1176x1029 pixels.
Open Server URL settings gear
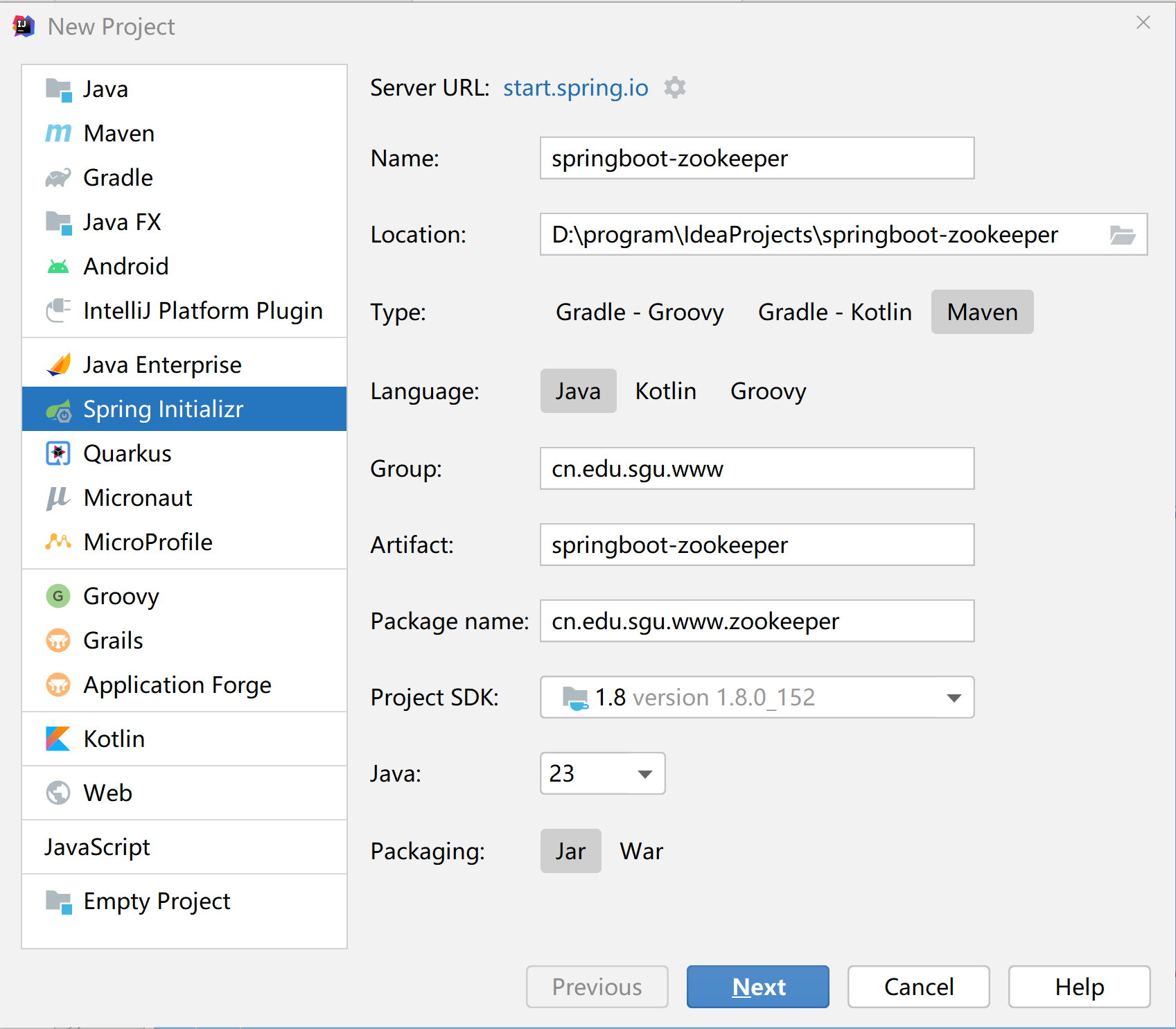675,88
